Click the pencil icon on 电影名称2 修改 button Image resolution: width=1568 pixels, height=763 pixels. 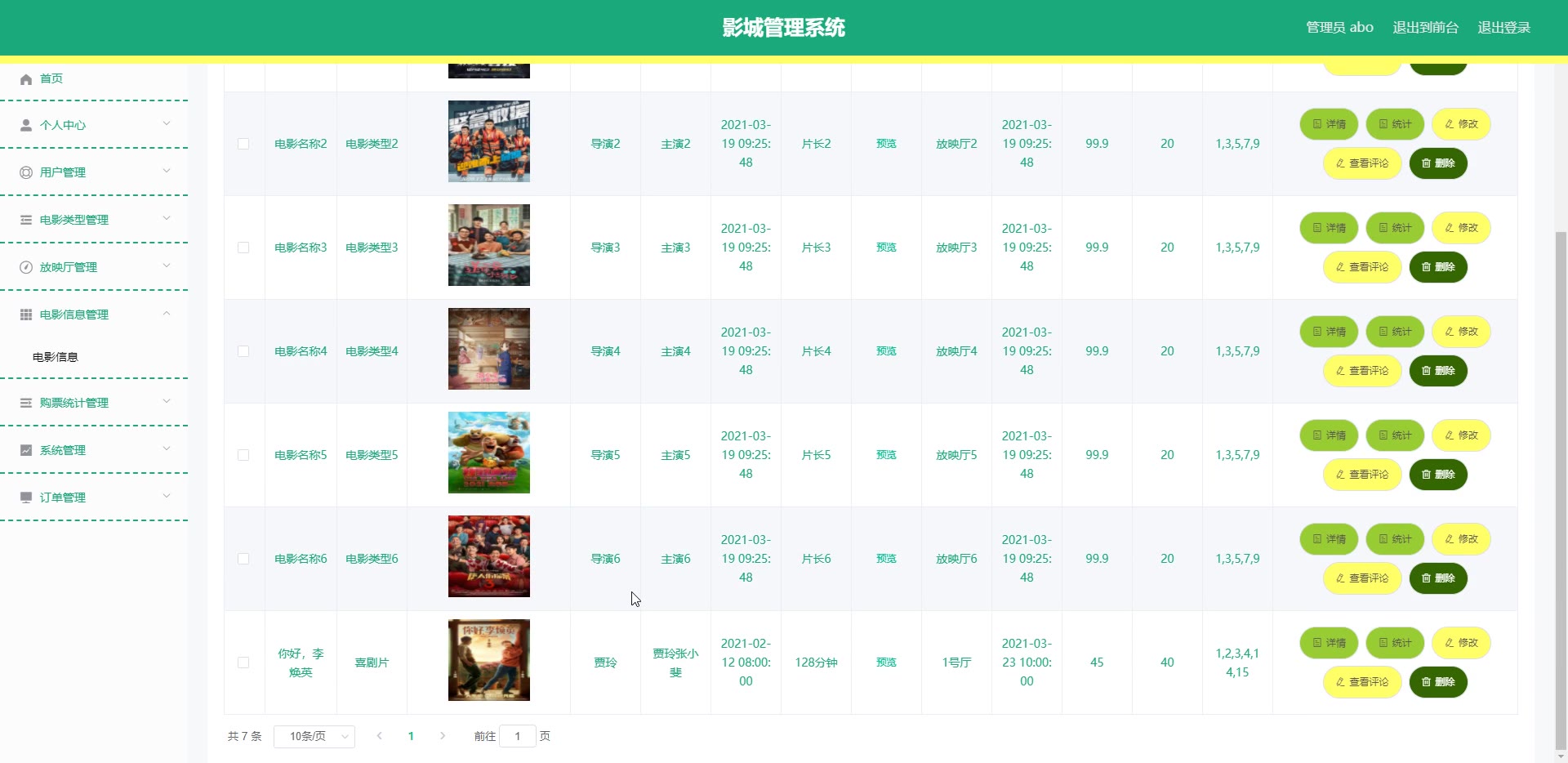pos(1450,124)
